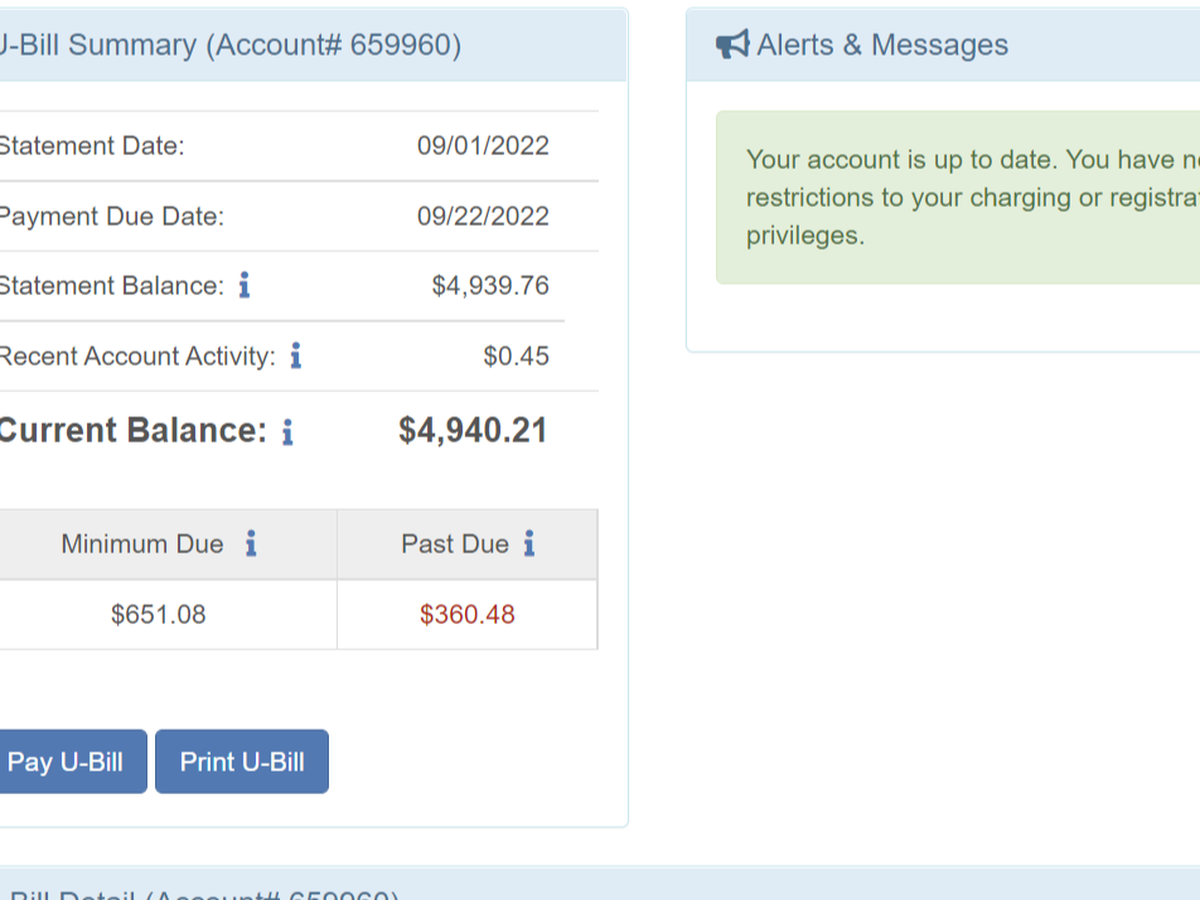This screenshot has height=900, width=1200.
Task: Click the Current Balance info icon
Action: point(287,432)
